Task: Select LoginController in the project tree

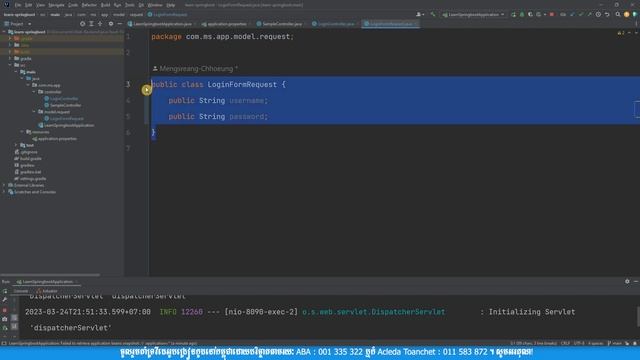Action: pyautogui.click(x=61, y=98)
